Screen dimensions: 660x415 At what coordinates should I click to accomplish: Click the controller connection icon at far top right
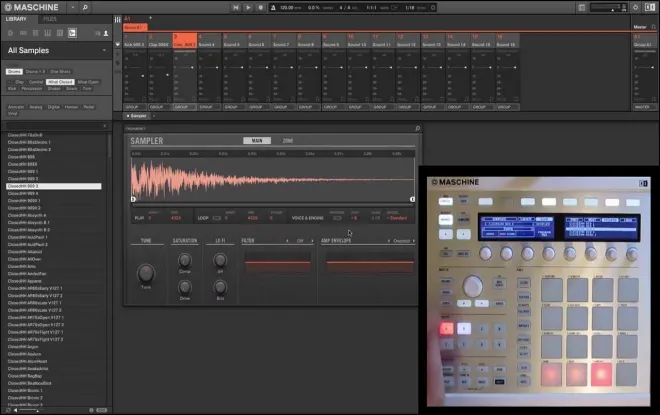tap(649, 8)
